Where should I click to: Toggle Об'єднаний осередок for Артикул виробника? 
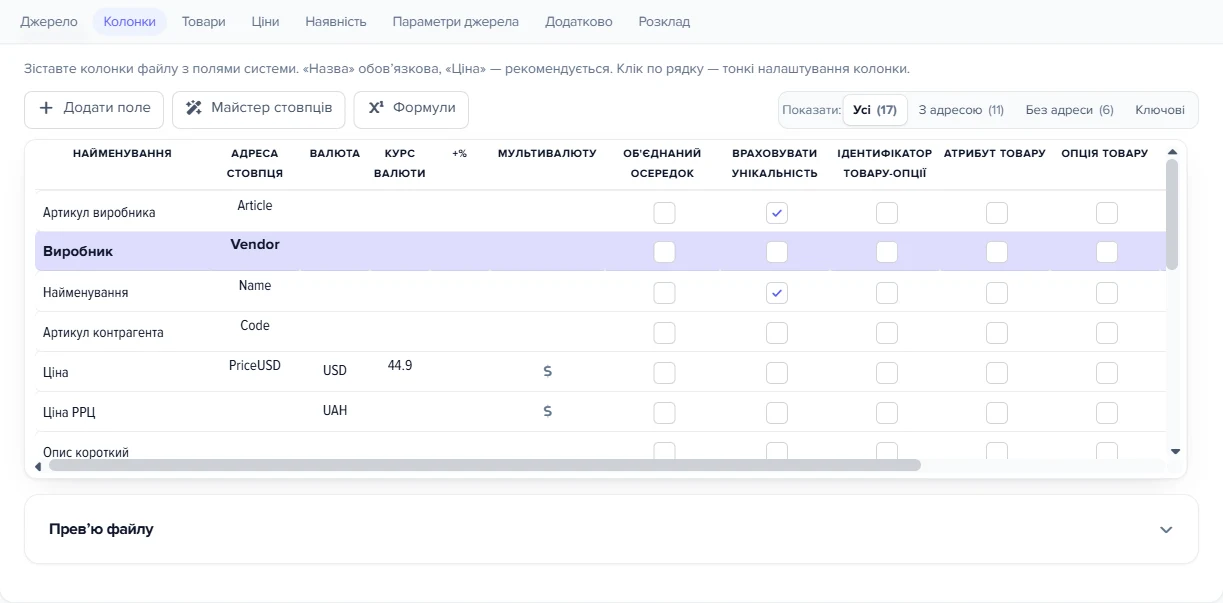point(664,213)
